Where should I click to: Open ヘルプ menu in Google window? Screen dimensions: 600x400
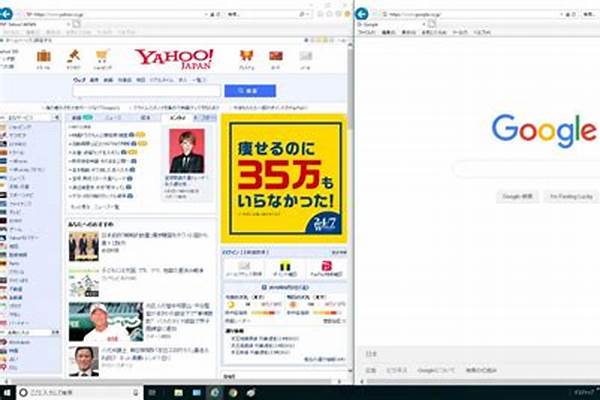pos(482,33)
